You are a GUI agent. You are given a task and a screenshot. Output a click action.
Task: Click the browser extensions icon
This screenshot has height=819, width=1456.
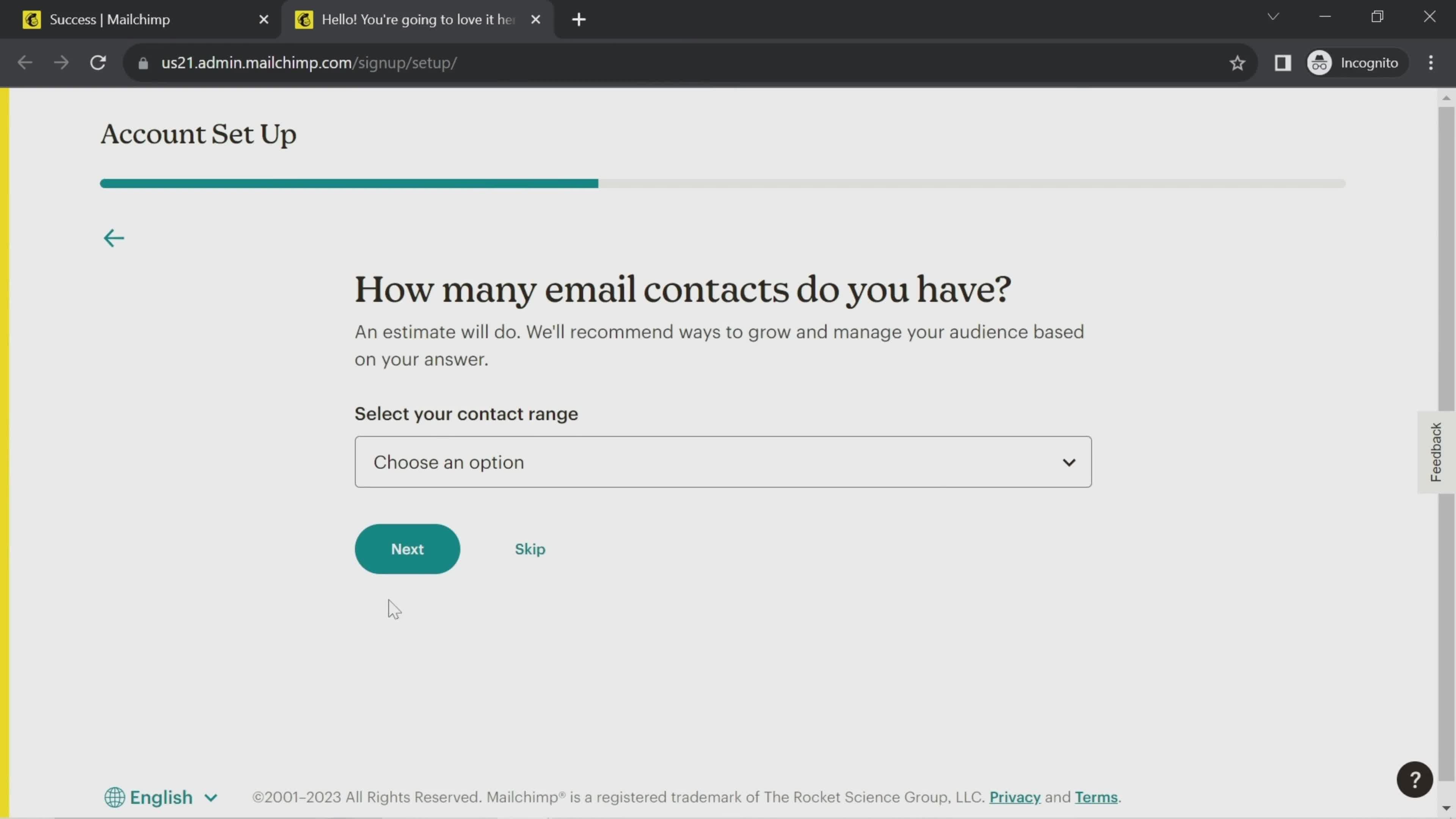[1283, 62]
